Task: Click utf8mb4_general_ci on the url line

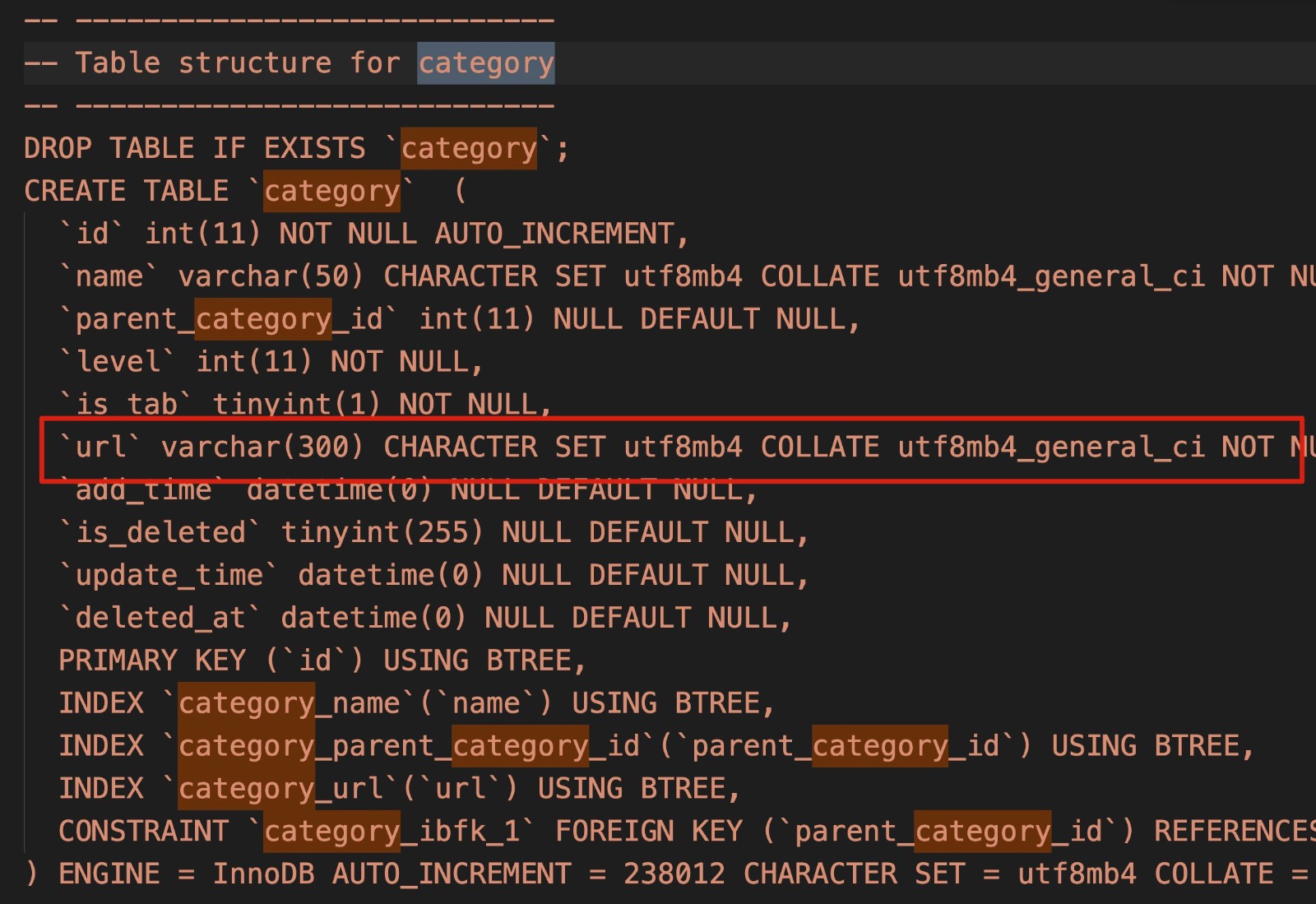Action: click(x=1051, y=447)
